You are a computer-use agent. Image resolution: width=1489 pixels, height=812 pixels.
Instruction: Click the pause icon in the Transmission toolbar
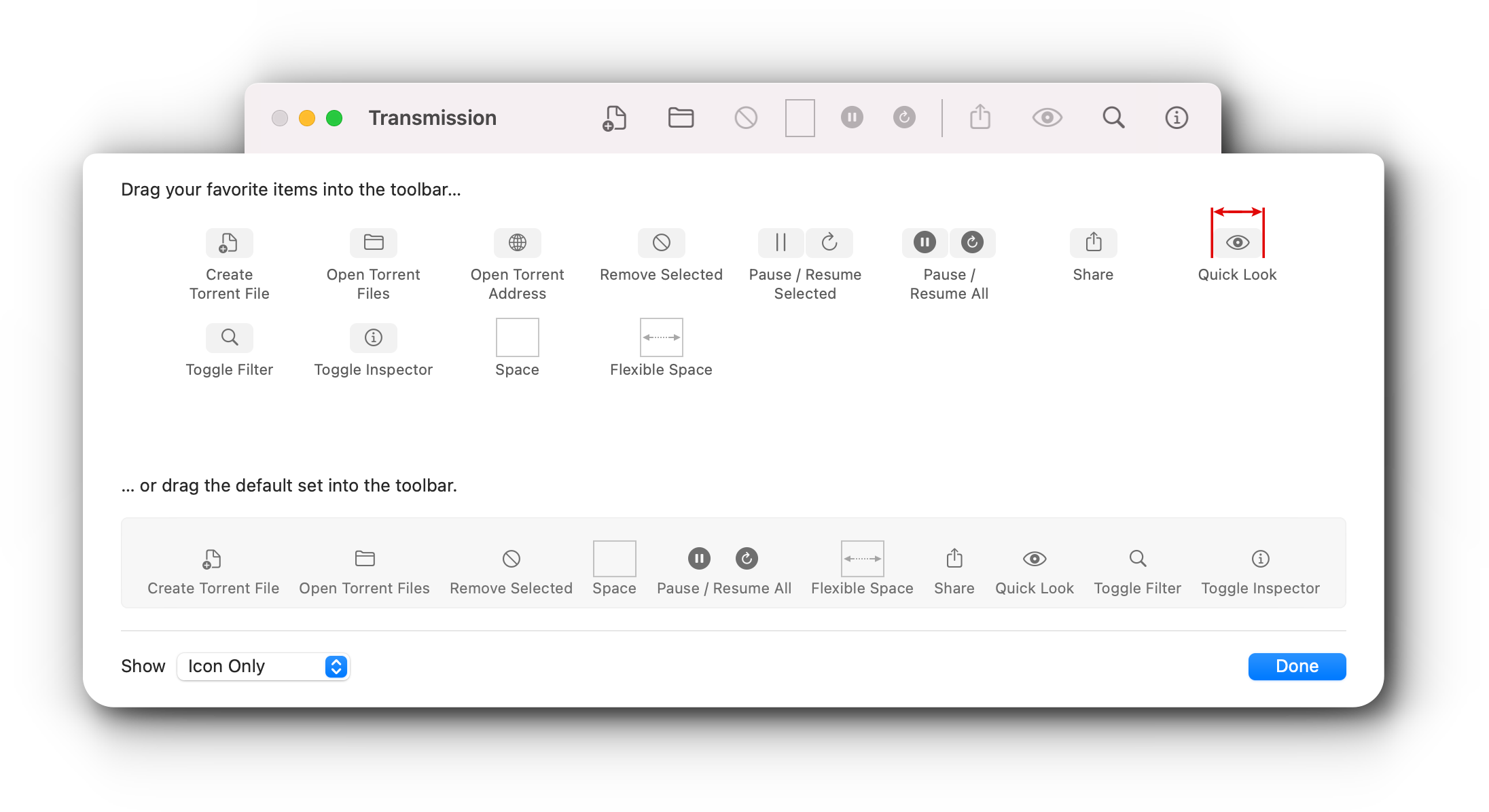(851, 117)
